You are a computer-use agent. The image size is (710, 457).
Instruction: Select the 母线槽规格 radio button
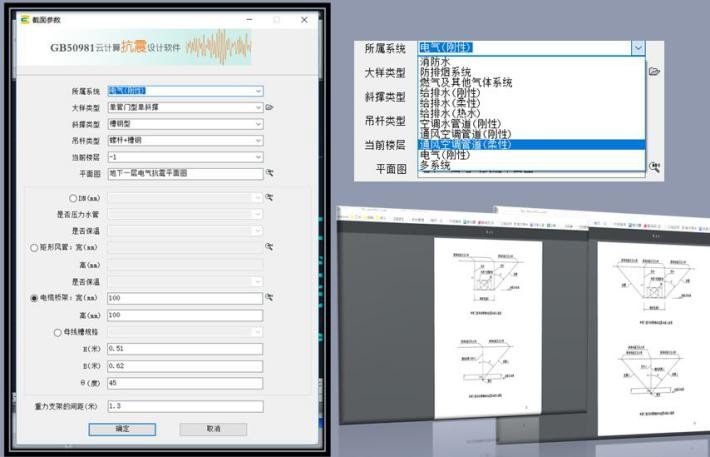point(58,332)
